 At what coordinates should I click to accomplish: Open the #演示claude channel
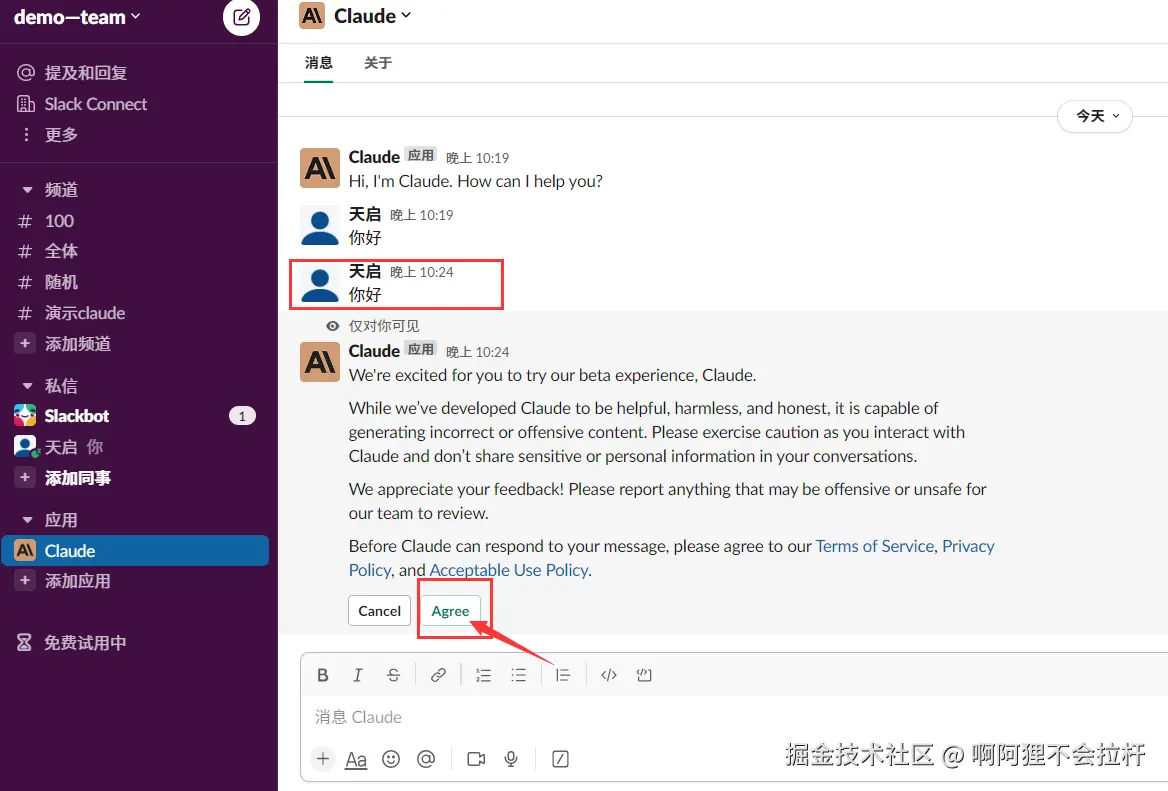click(x=84, y=314)
